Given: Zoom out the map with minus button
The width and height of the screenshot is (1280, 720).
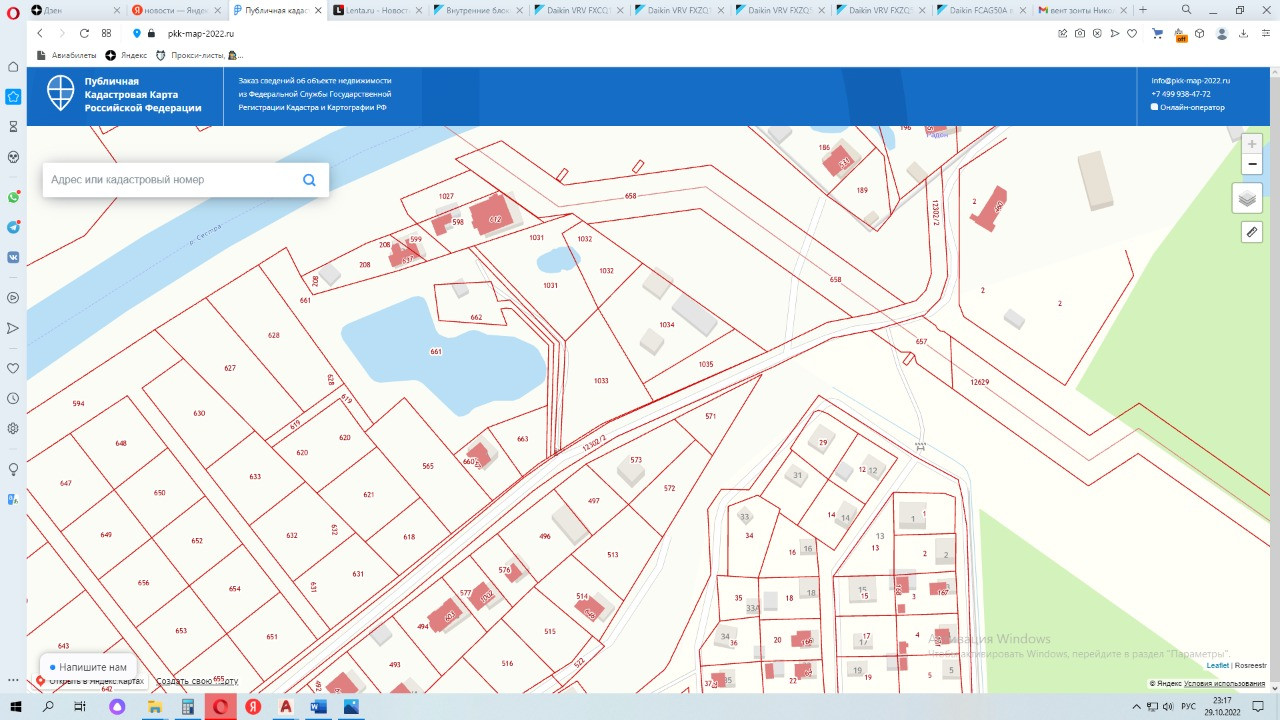Looking at the screenshot, I should click(1252, 164).
